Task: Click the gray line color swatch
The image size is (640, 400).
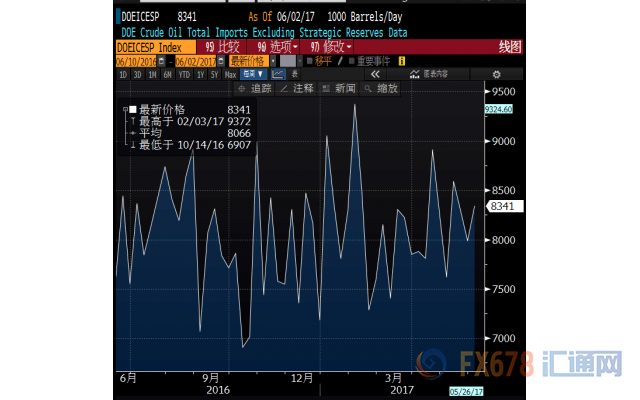Action: (288, 61)
